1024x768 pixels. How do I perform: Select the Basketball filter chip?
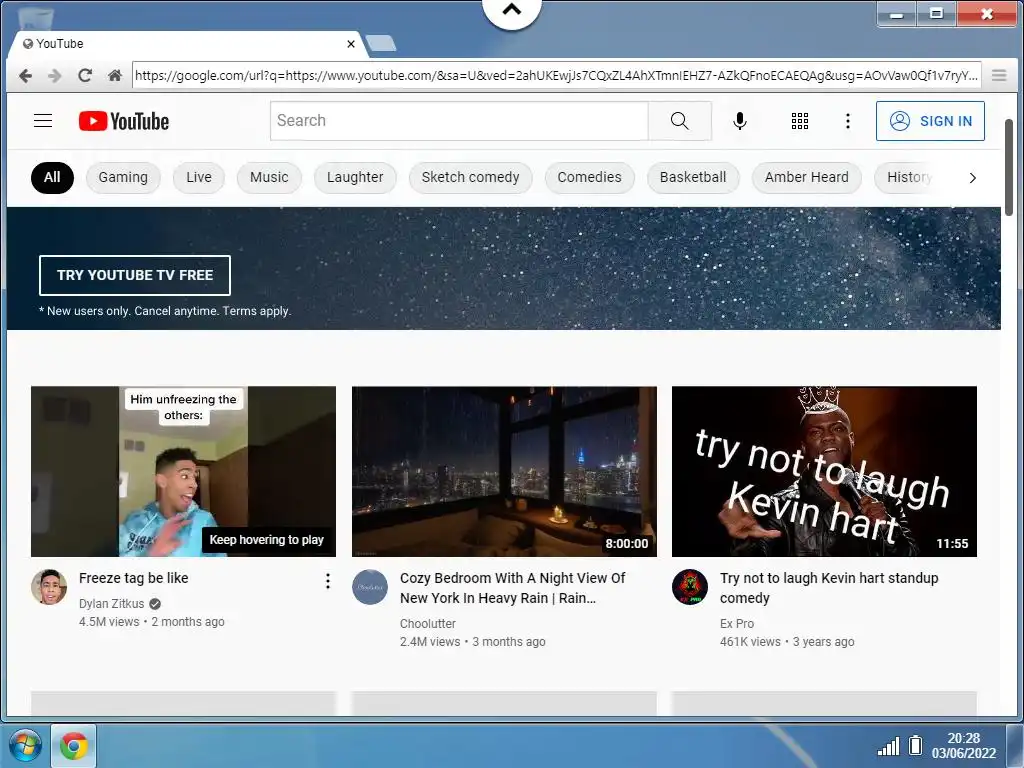(692, 178)
